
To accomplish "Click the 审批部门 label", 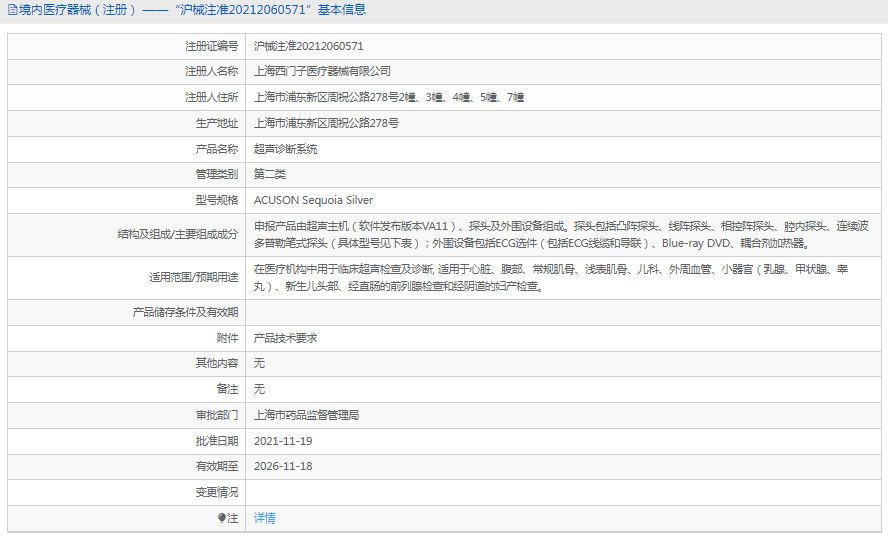I will click(x=217, y=415).
